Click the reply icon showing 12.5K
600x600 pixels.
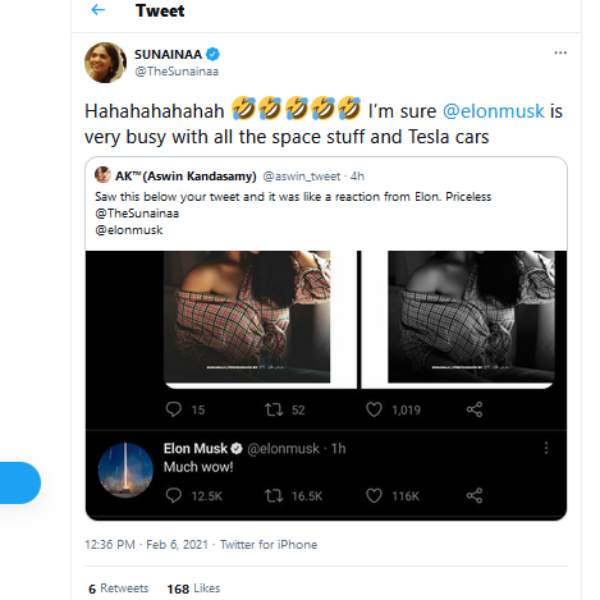pos(173,496)
